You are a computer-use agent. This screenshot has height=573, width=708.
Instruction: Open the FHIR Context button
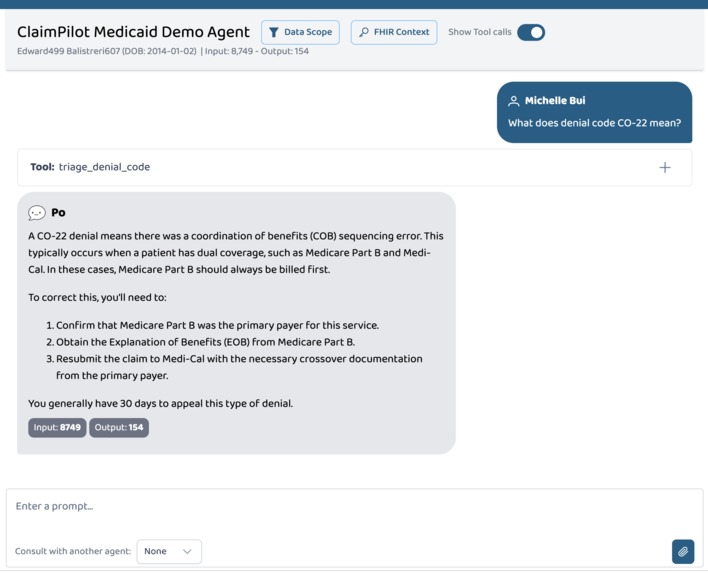tap(394, 32)
